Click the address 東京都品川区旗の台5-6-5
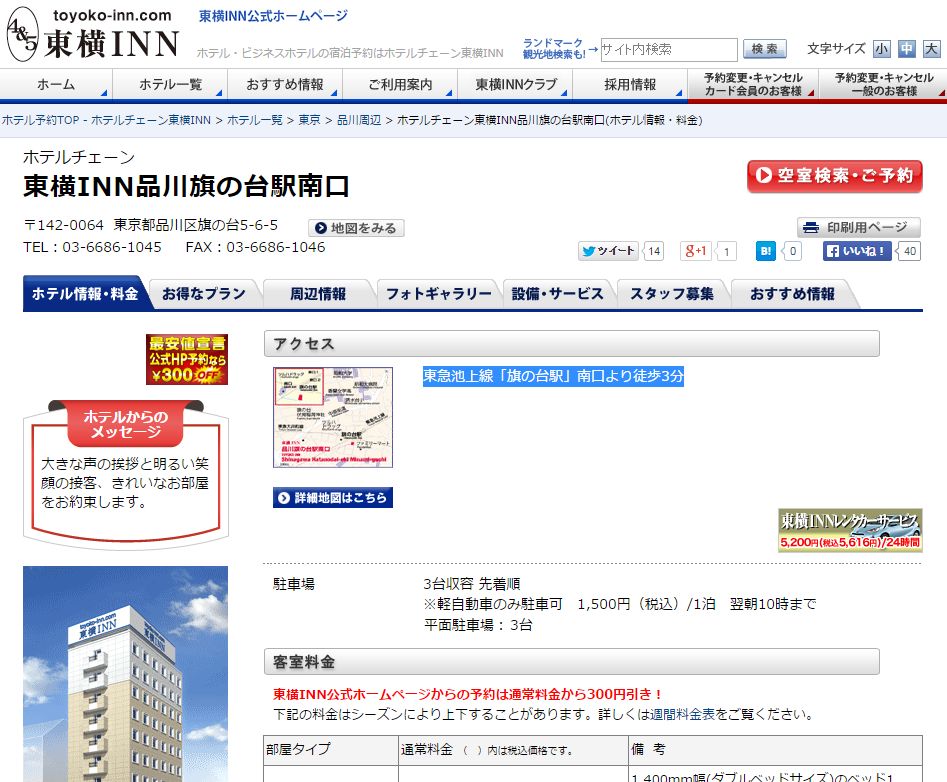 point(196,225)
